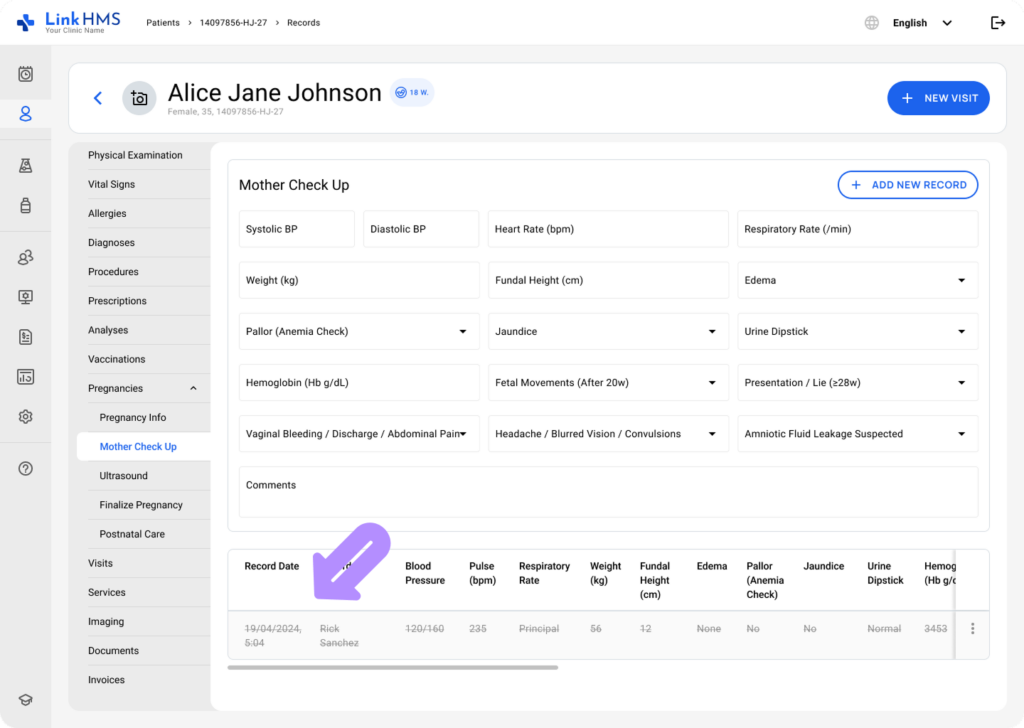Open the laboratory flask icon in sidebar
Screen dimensions: 1024x728
coord(25,165)
